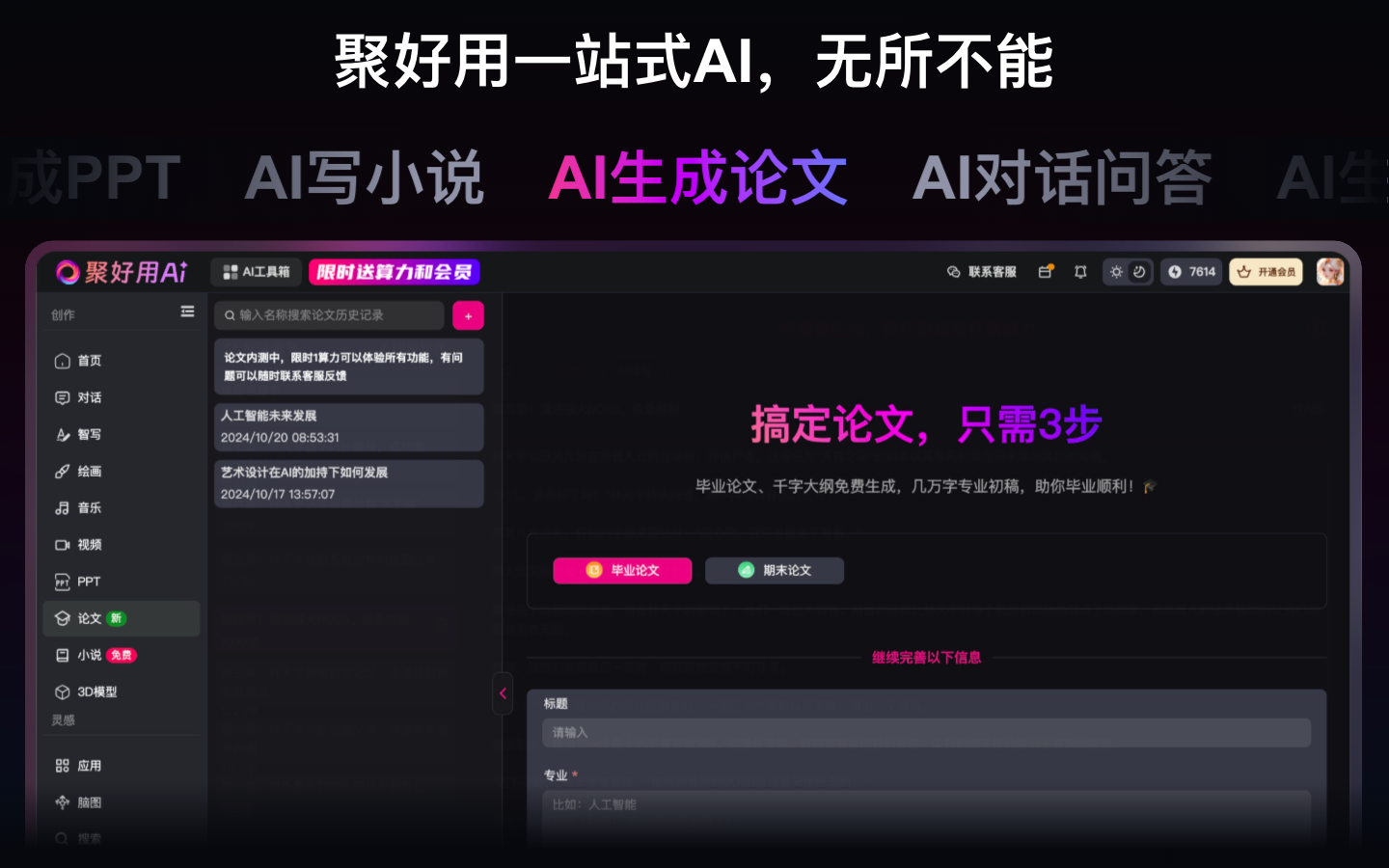Select the AI生成论文 carousel heading
Viewport: 1389px width, 868px height.
(697, 177)
